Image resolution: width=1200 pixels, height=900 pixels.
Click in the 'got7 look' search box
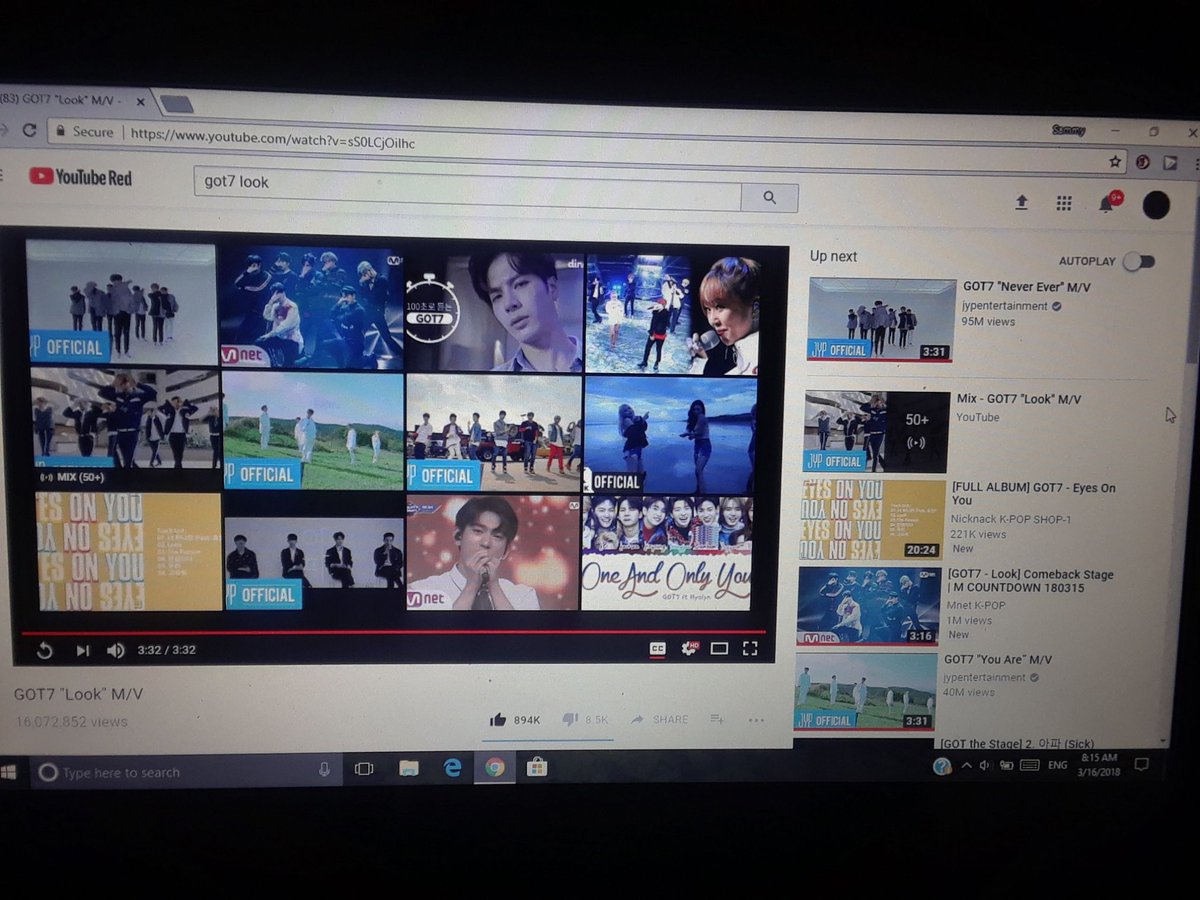(468, 187)
